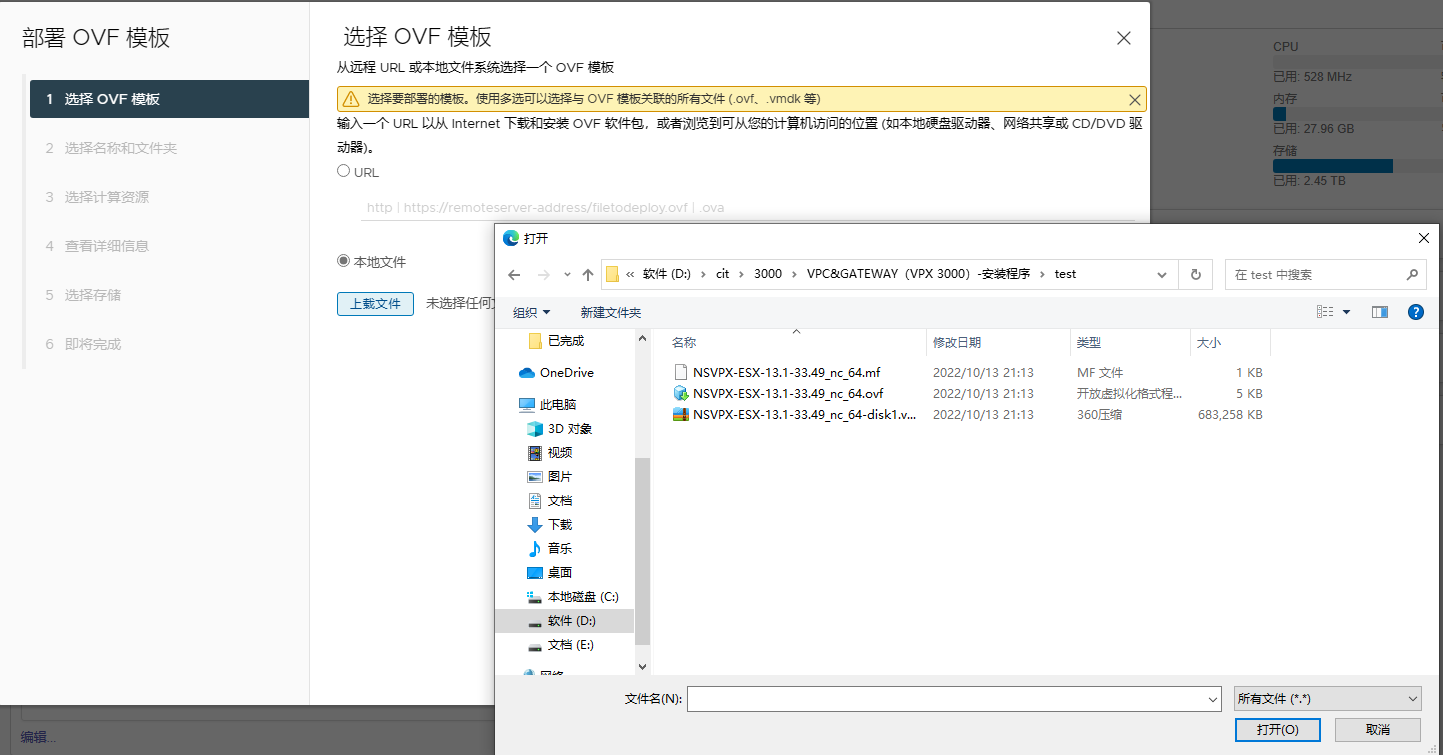This screenshot has height=755, width=1443.
Task: Click 新建文件夹 in the toolbar
Action: [x=610, y=312]
